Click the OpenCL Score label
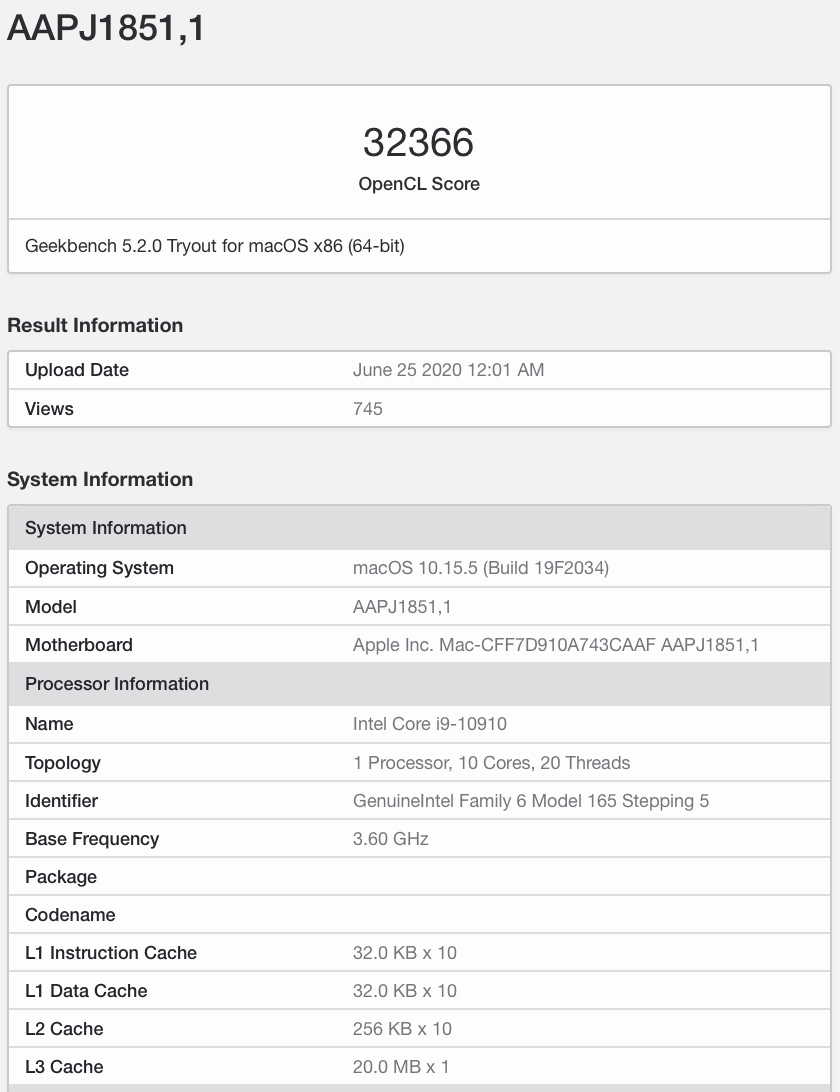The width and height of the screenshot is (840, 1092). click(419, 184)
